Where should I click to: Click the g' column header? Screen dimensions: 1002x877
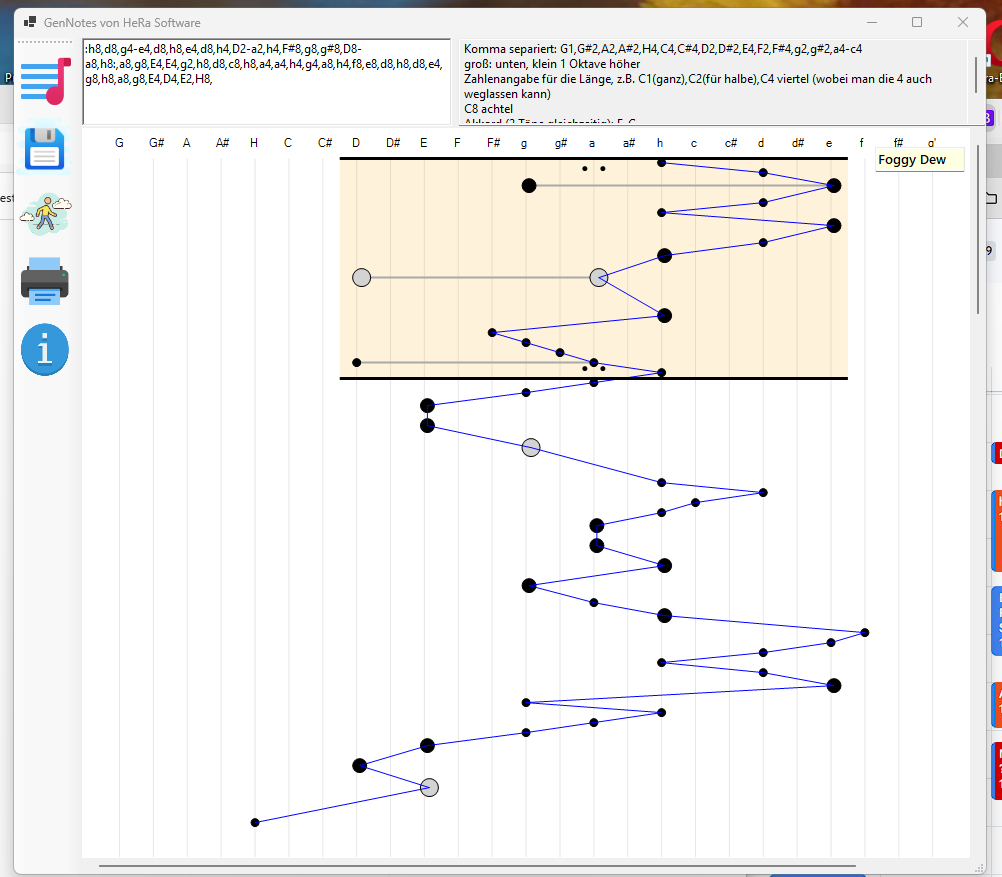point(932,143)
